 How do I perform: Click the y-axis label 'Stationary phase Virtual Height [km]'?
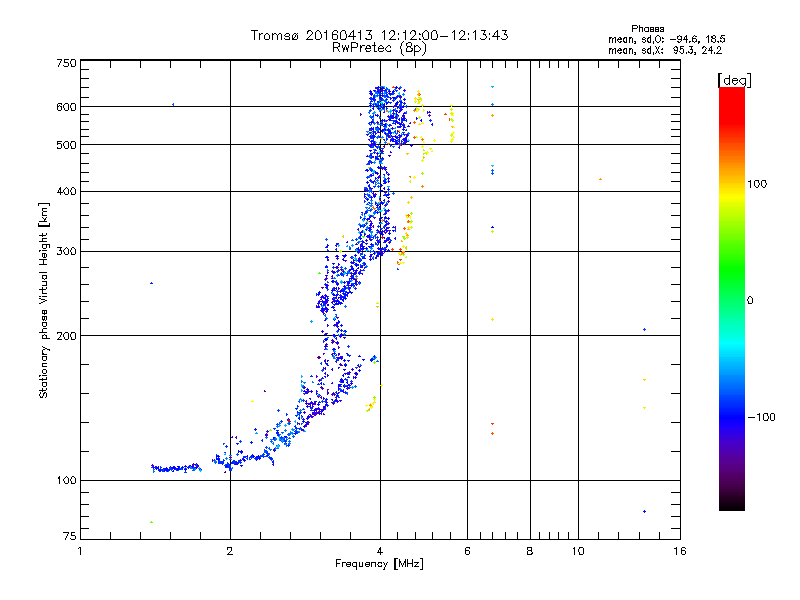click(43, 300)
